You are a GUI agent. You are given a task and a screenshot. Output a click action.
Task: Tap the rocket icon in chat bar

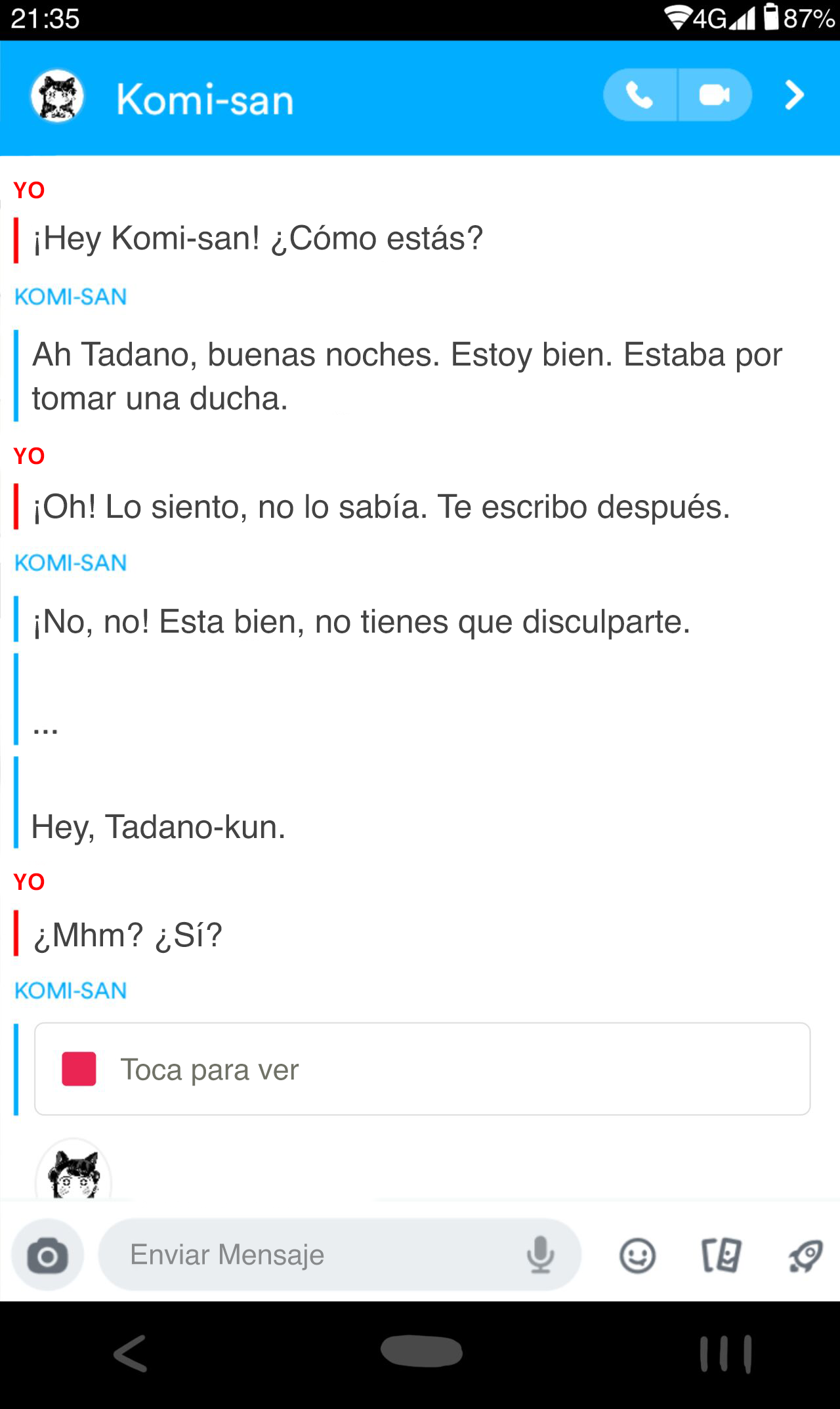tap(805, 1255)
